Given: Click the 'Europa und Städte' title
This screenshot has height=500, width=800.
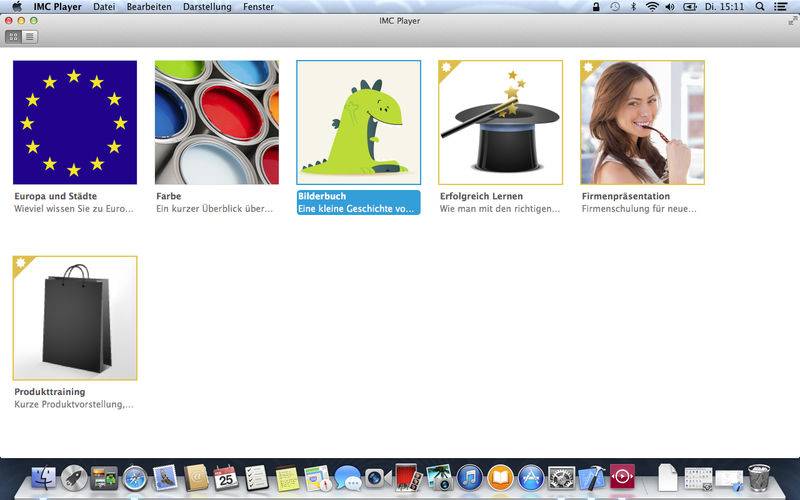Looking at the screenshot, I should (56, 196).
